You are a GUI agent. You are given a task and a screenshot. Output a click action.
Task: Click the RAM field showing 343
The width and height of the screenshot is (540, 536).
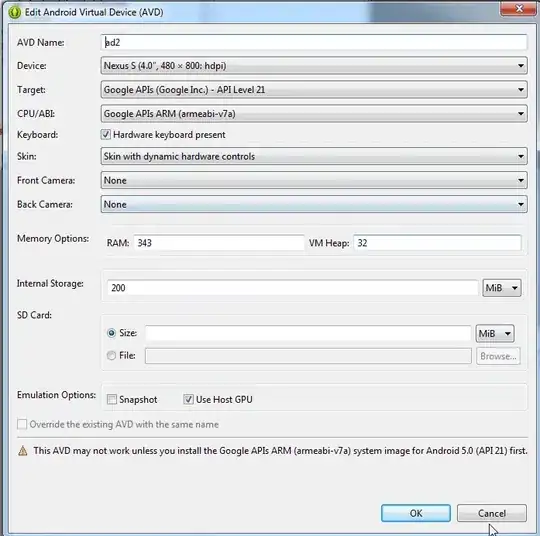point(219,243)
